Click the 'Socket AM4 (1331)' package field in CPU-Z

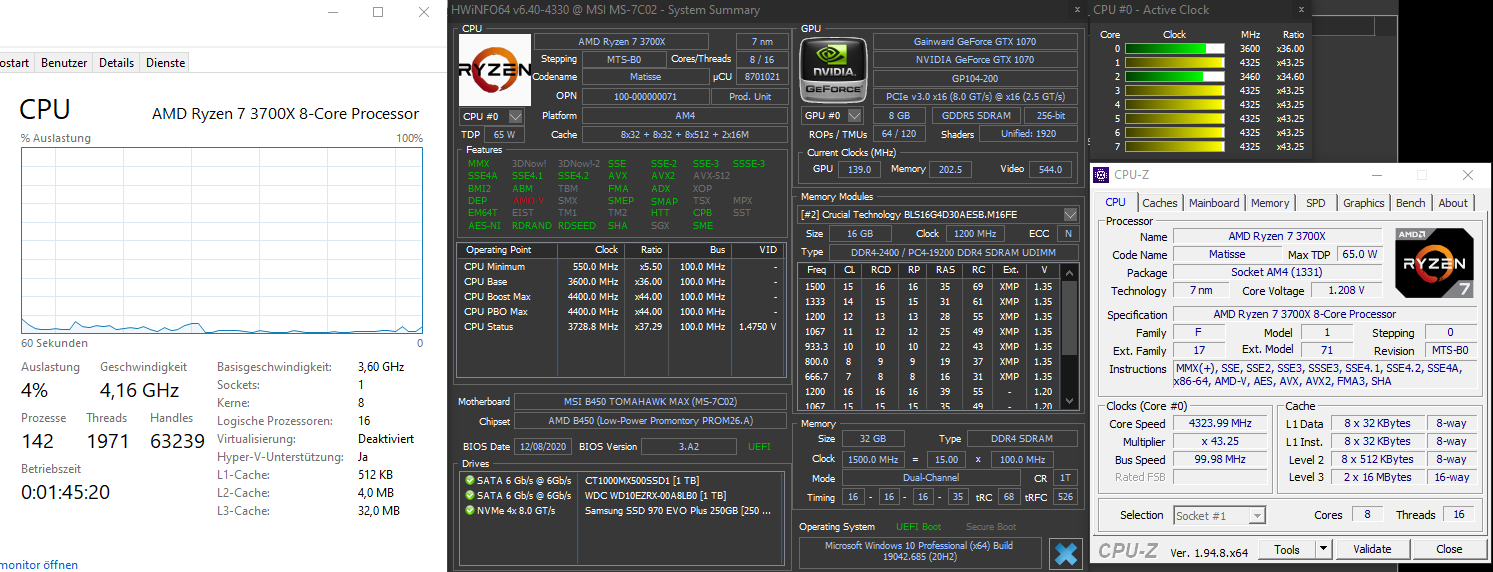pyautogui.click(x=1275, y=273)
